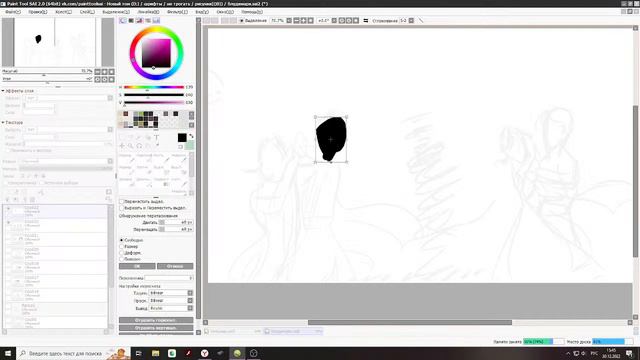Open the Выделение menu
The width and height of the screenshot is (640, 360).
click(116, 12)
